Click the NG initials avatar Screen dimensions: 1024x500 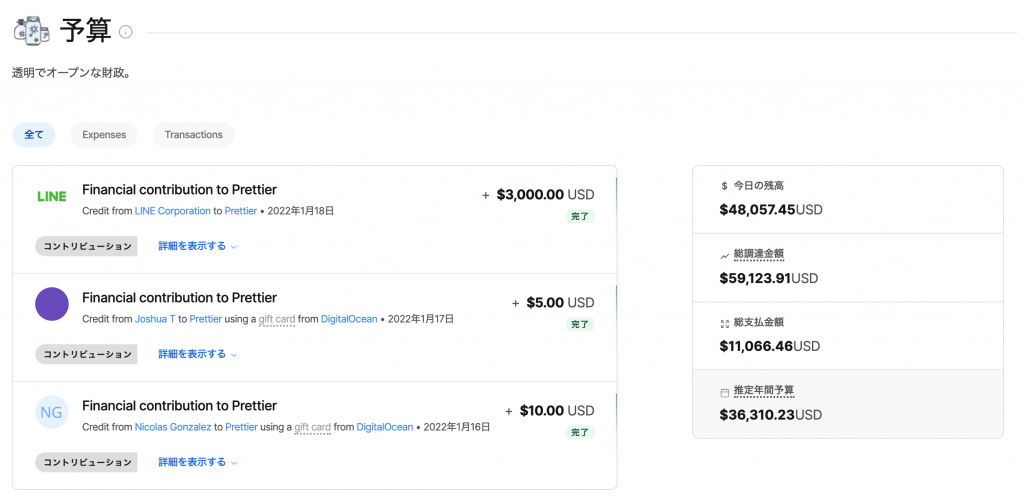tap(52, 412)
